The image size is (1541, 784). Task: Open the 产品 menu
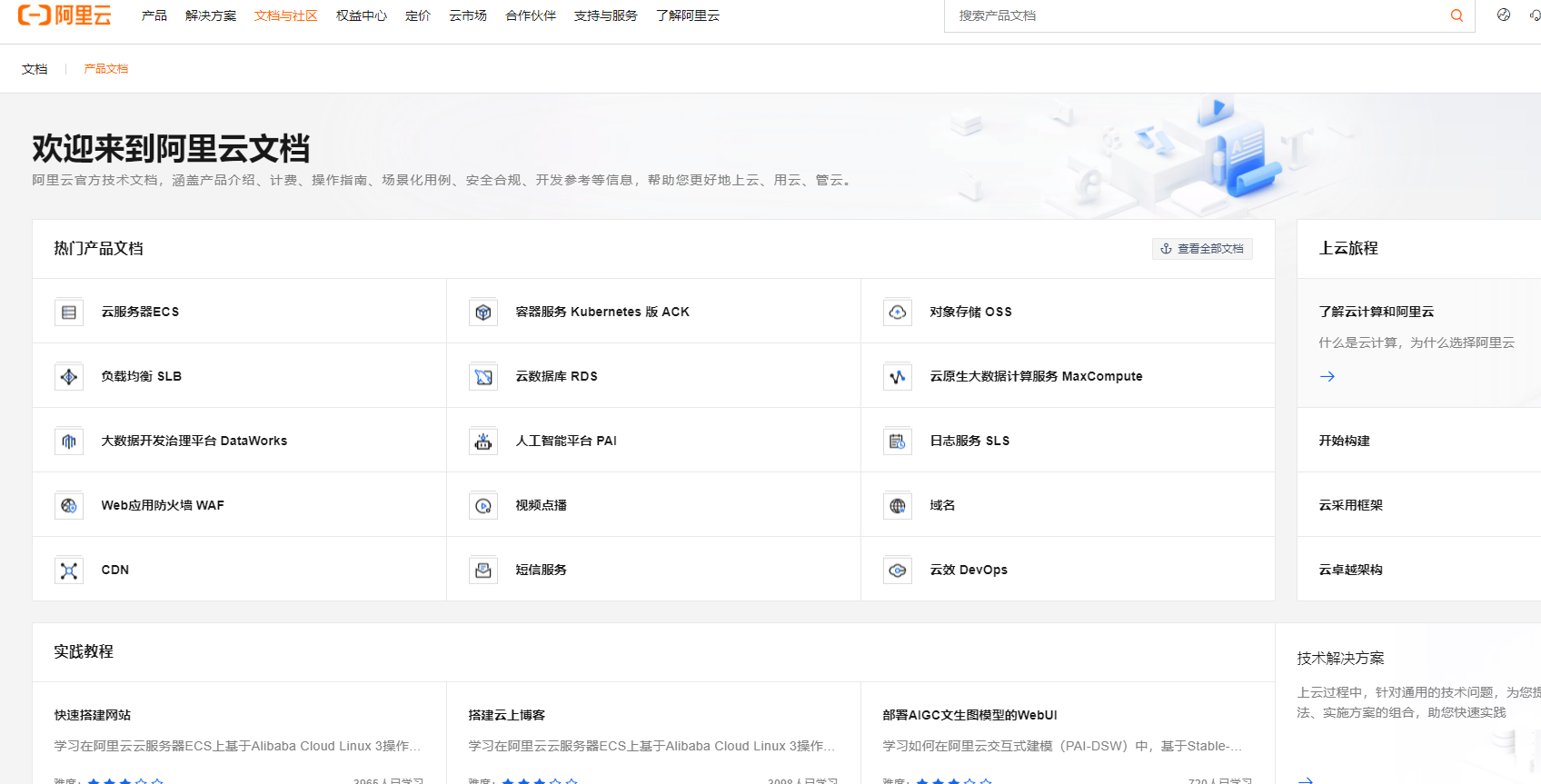pyautogui.click(x=154, y=15)
